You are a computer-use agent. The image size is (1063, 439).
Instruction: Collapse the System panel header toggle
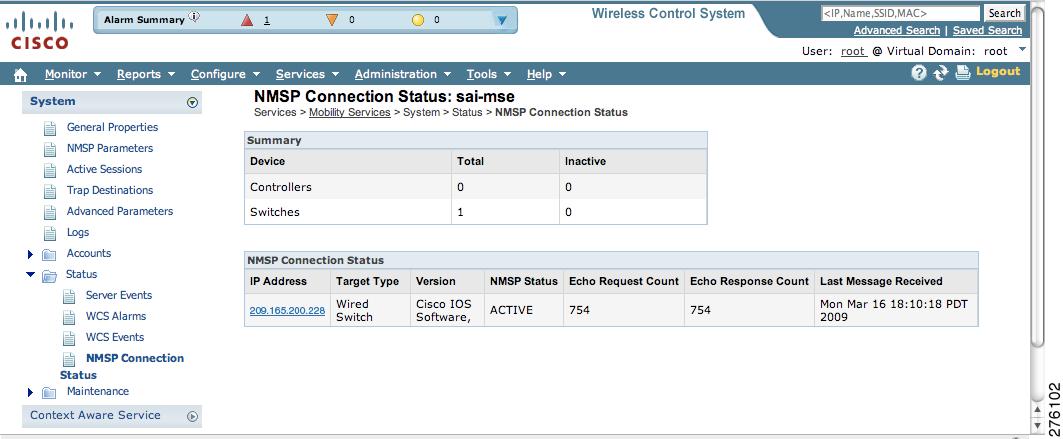point(193,102)
